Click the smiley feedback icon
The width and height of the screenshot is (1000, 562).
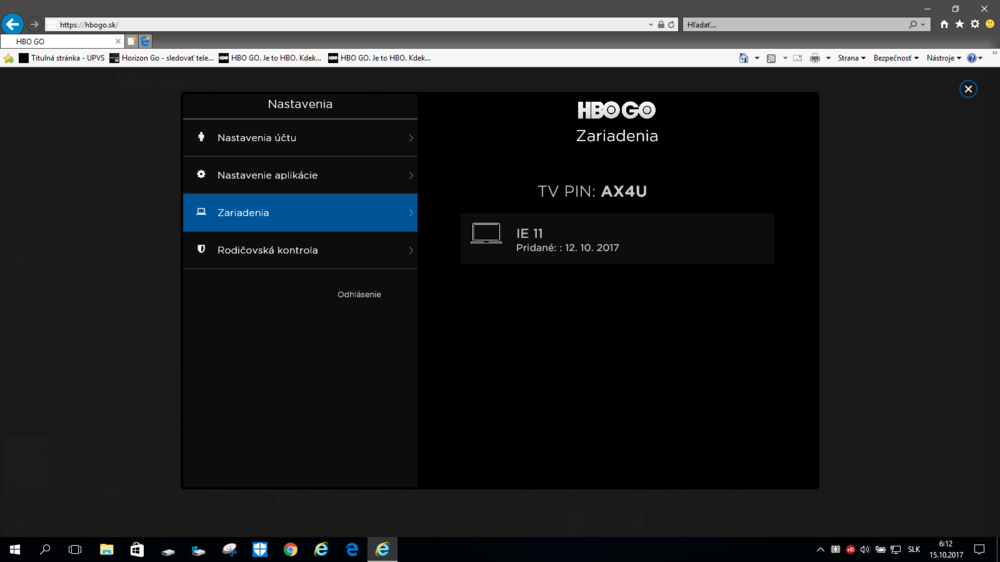(990, 24)
